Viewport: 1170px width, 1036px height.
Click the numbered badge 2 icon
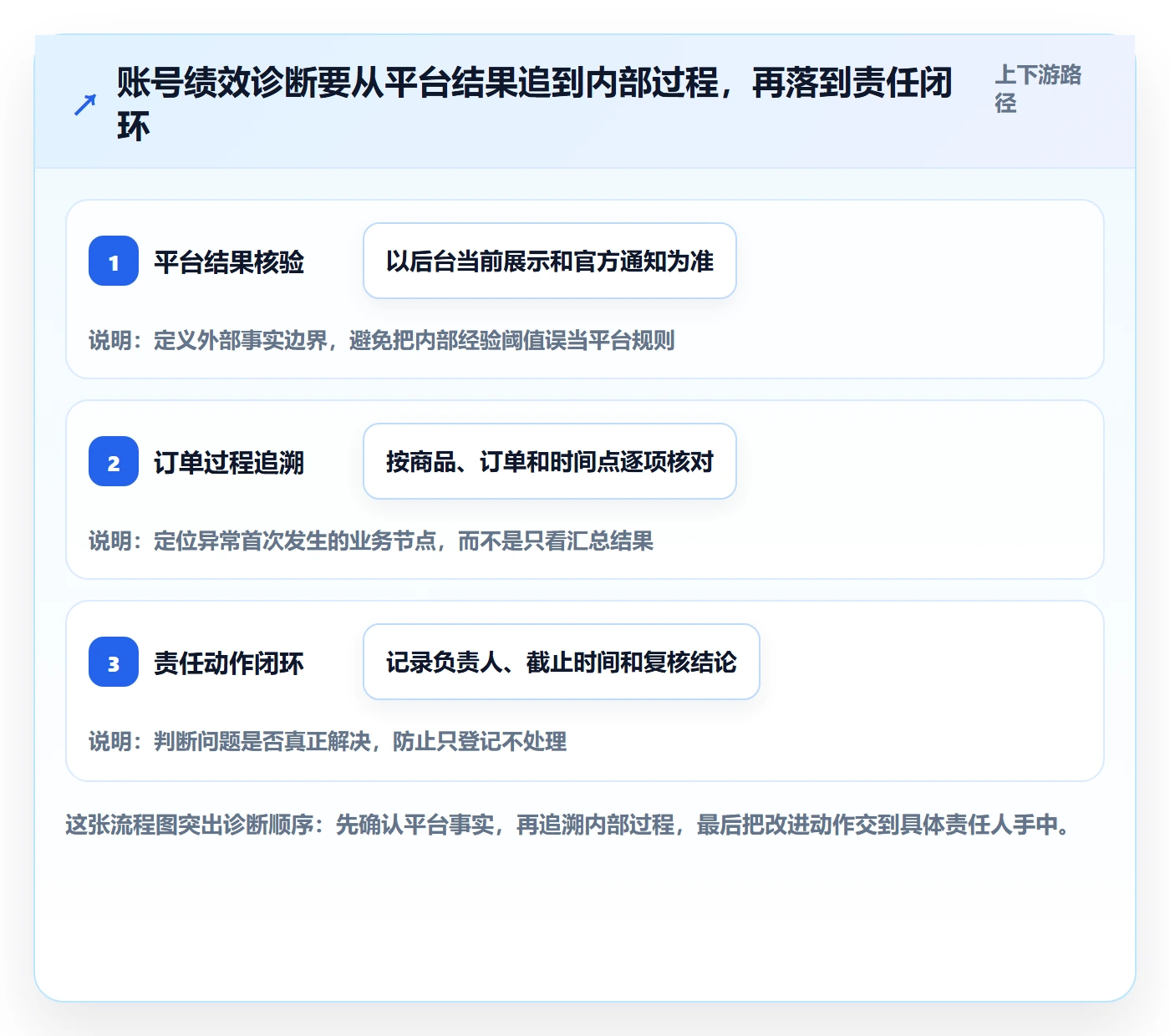(x=114, y=461)
